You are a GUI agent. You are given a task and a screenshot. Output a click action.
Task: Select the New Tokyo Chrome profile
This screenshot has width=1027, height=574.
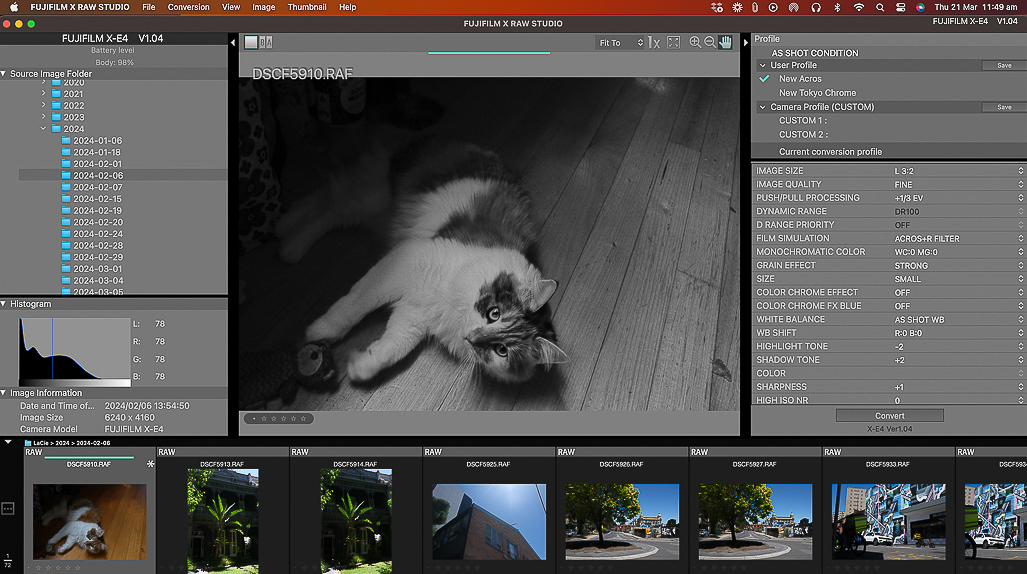click(817, 93)
